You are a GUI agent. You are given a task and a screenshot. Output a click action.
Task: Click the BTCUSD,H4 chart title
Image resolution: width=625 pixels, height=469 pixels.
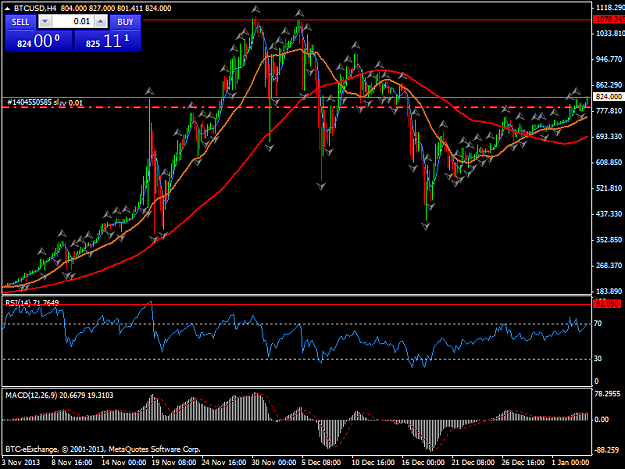tap(35, 8)
